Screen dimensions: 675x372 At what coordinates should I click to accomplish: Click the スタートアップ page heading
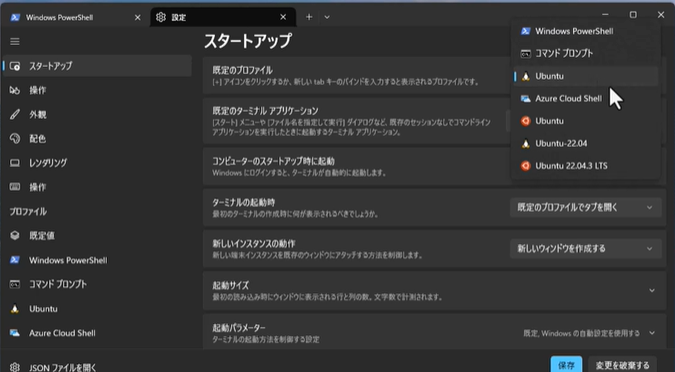pos(248,41)
